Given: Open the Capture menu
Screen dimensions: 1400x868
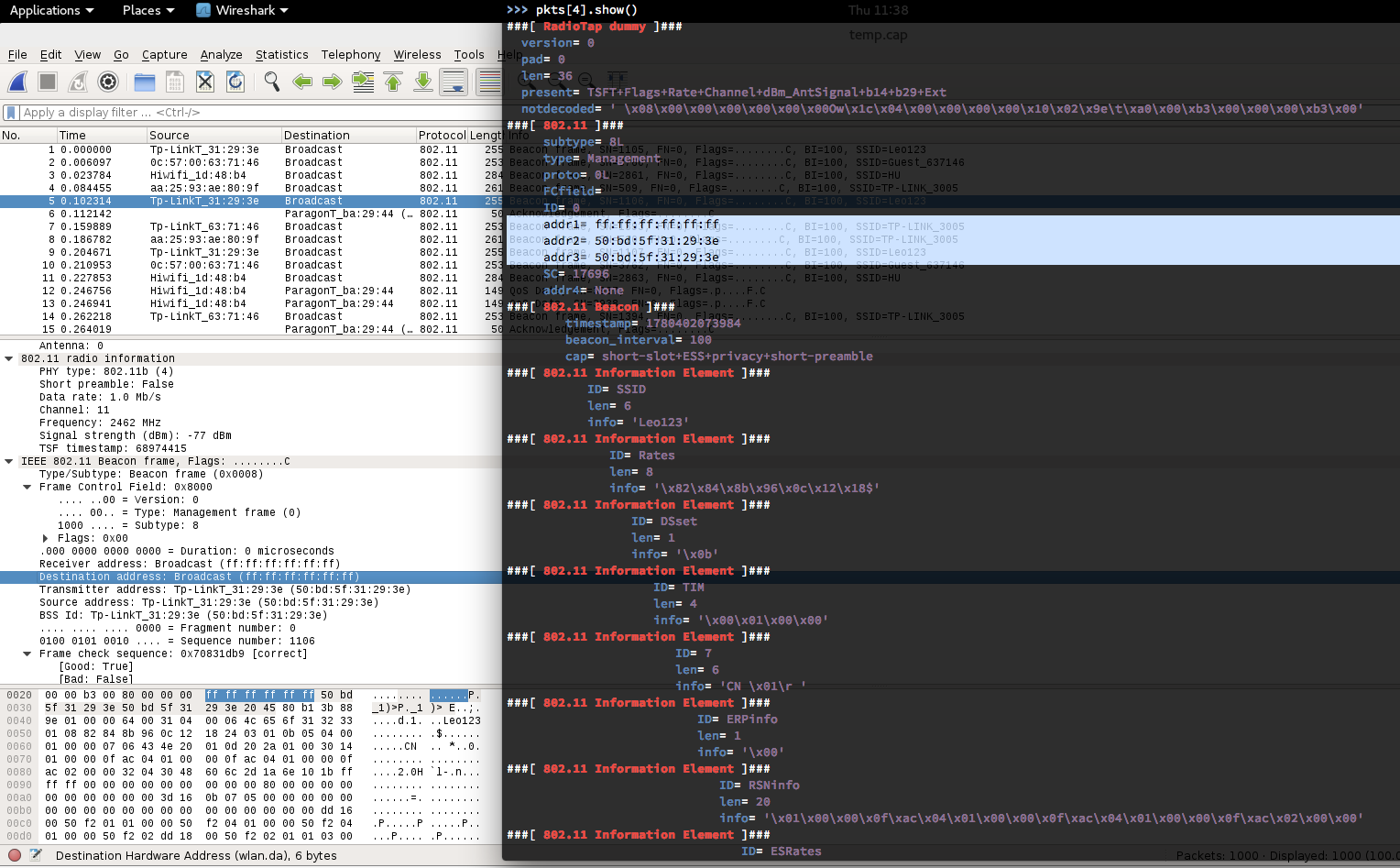Looking at the screenshot, I should [x=165, y=55].
